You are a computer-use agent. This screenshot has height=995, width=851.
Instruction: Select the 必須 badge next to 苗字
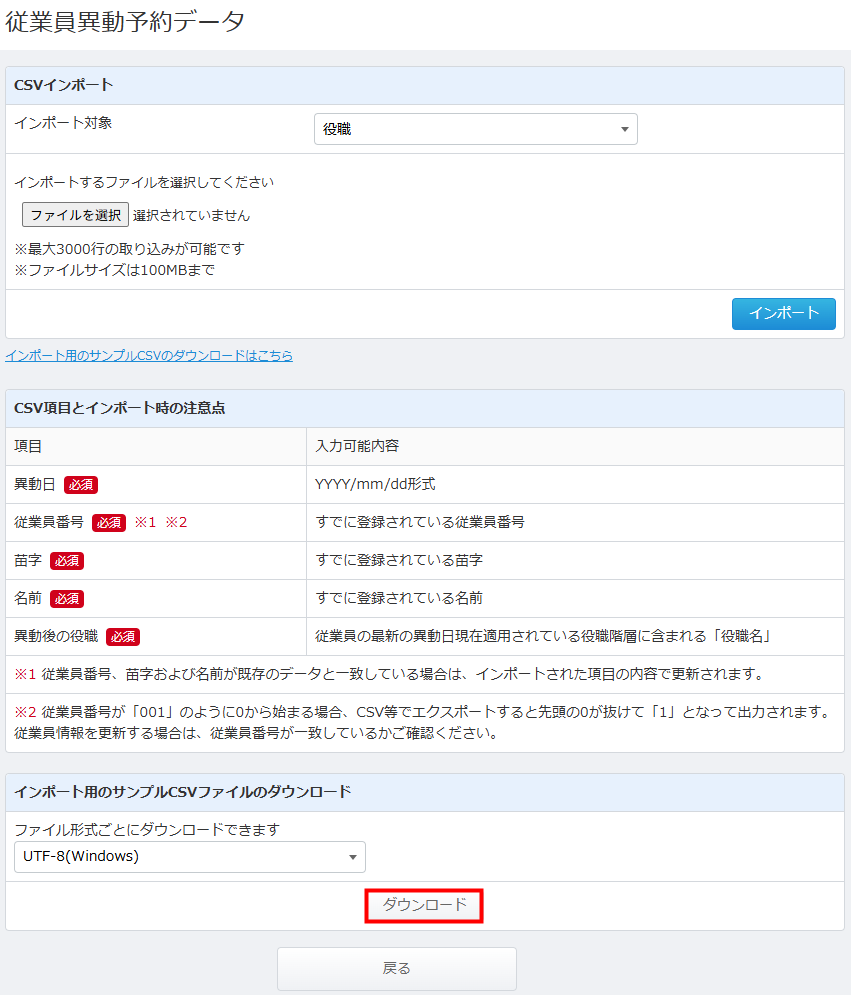tap(67, 561)
